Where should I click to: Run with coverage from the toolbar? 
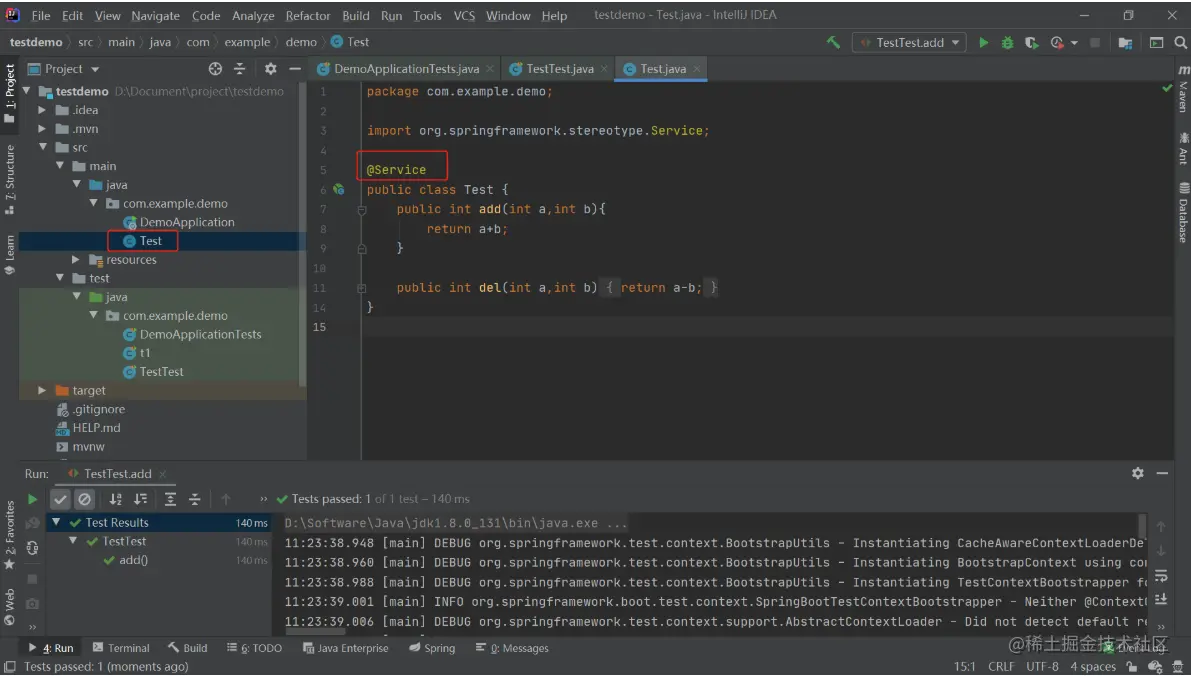coord(1031,43)
